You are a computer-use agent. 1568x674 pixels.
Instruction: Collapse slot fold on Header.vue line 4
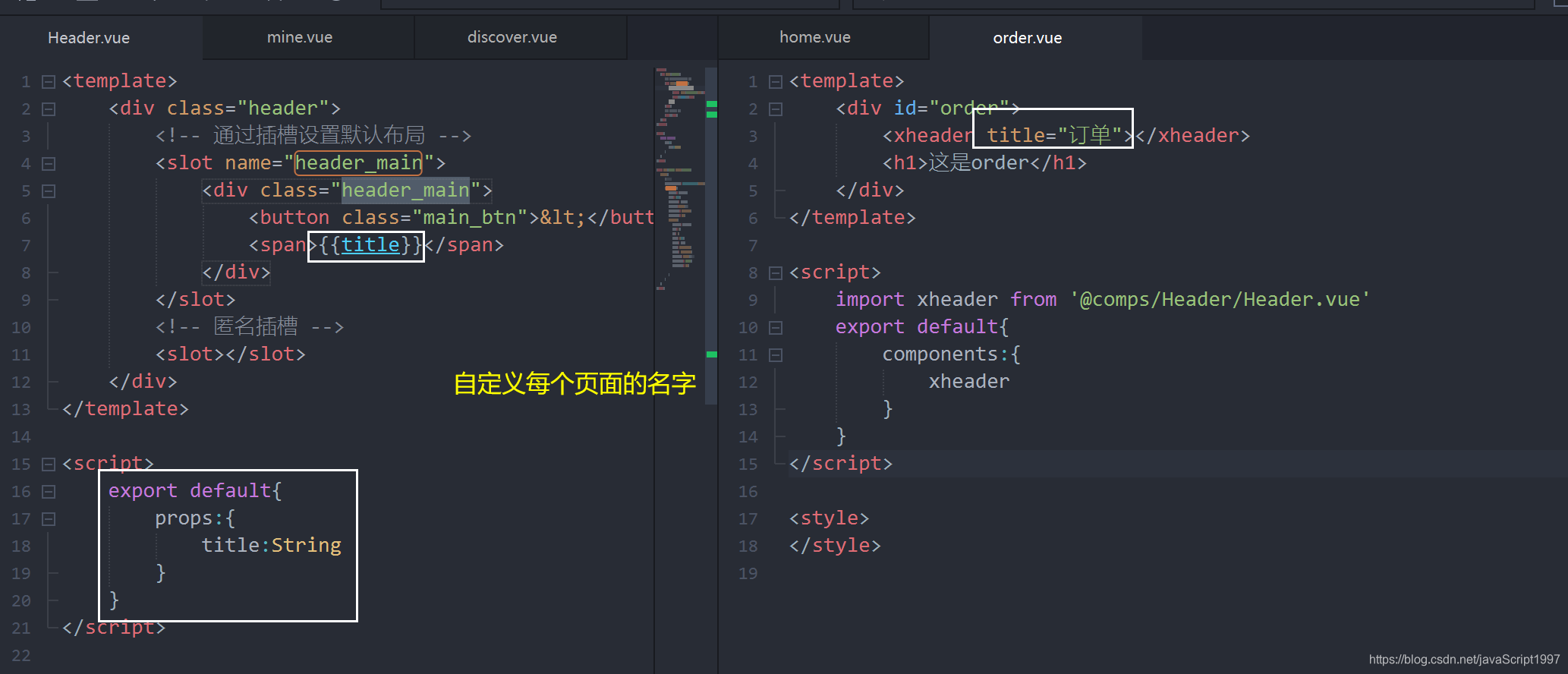point(49,163)
